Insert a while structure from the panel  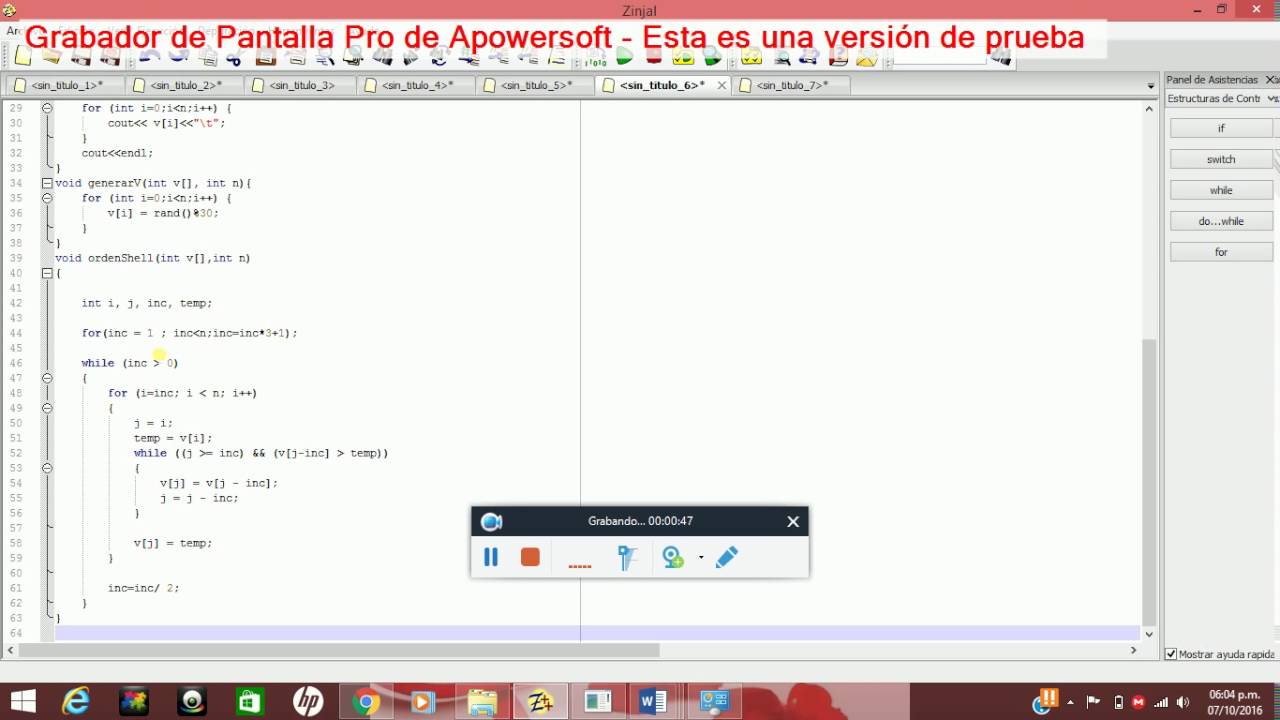point(1221,190)
